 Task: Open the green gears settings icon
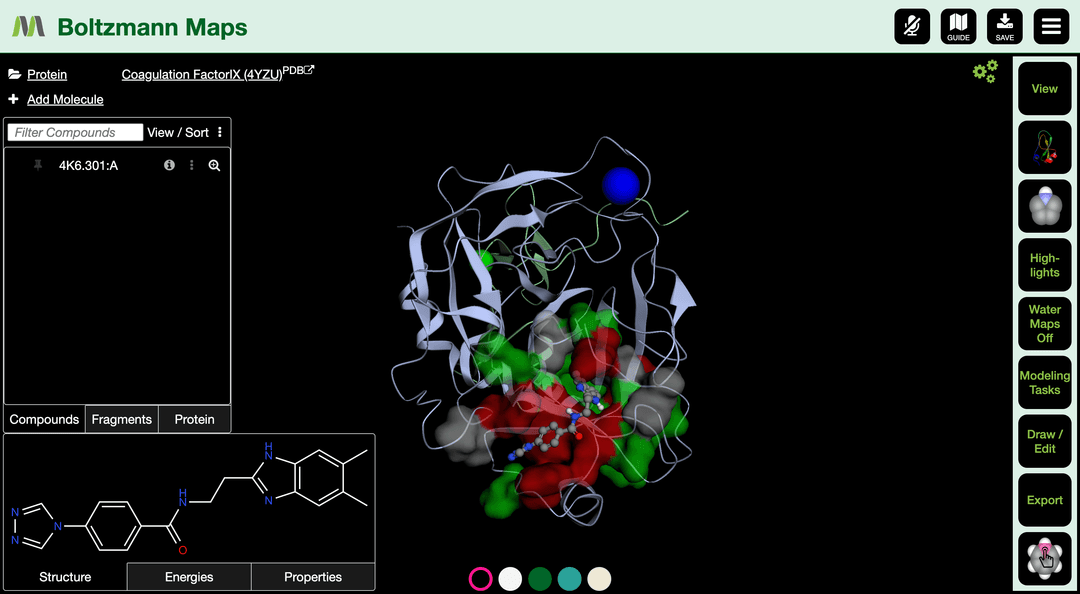tap(985, 71)
